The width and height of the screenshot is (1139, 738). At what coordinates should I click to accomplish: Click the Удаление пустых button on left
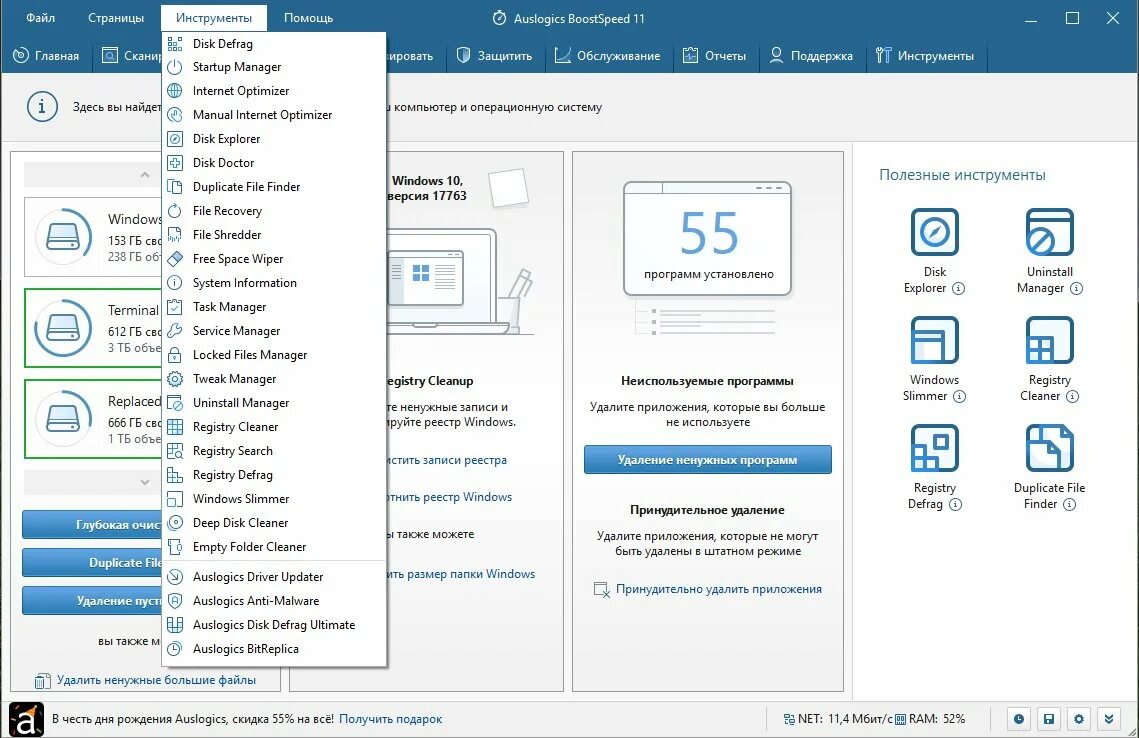pos(92,601)
